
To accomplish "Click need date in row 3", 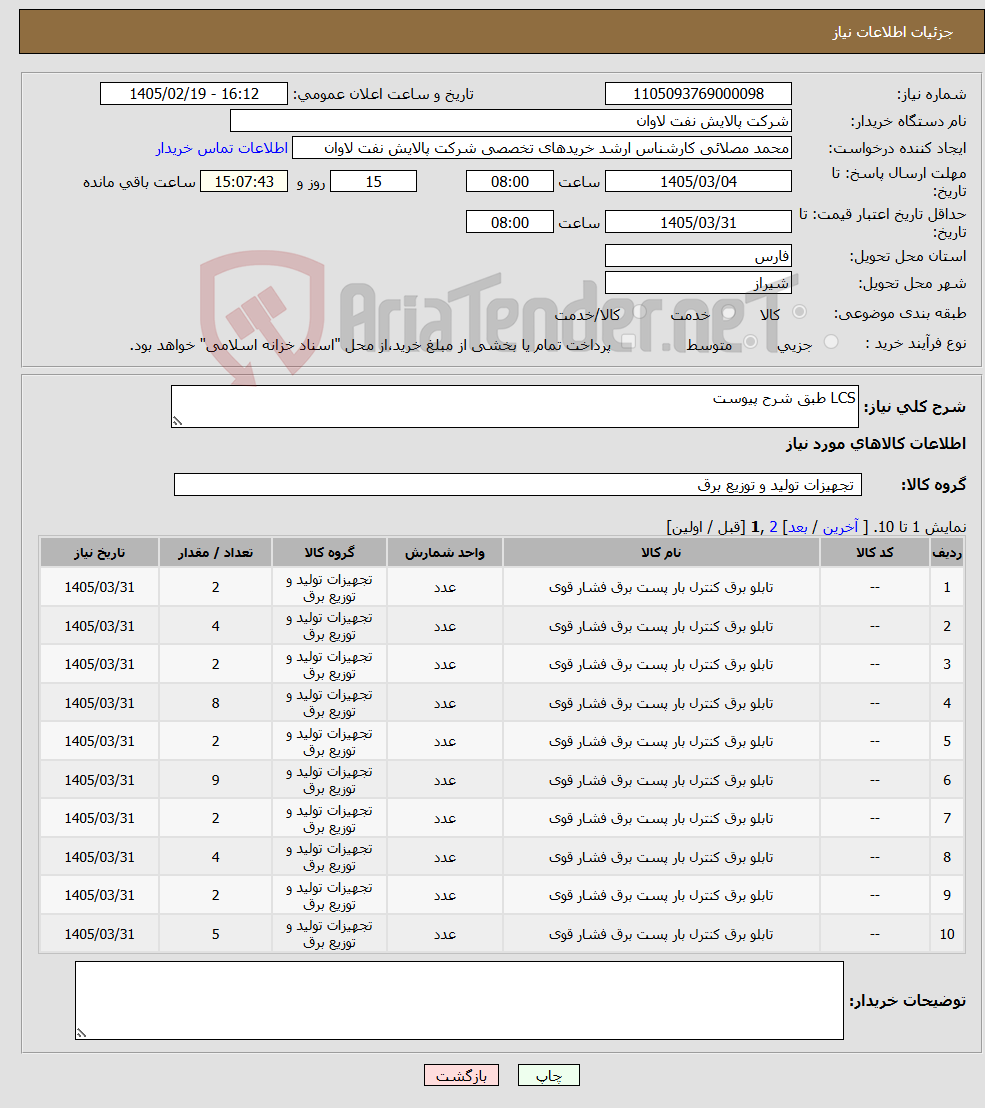I will [x=99, y=664].
